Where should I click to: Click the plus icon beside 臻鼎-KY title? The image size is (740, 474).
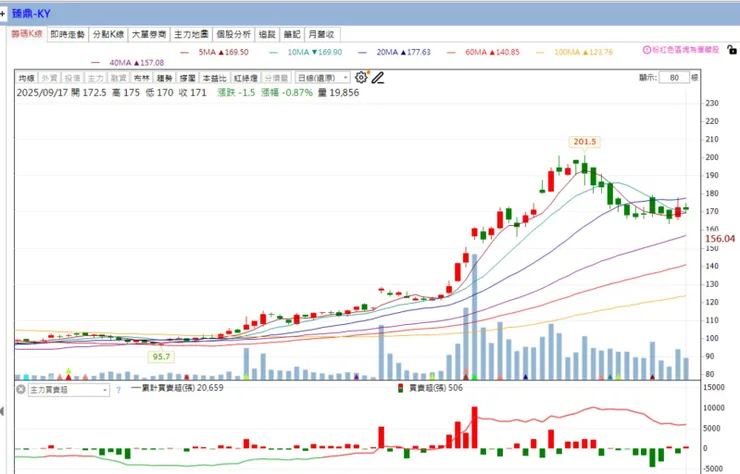pyautogui.click(x=2, y=14)
